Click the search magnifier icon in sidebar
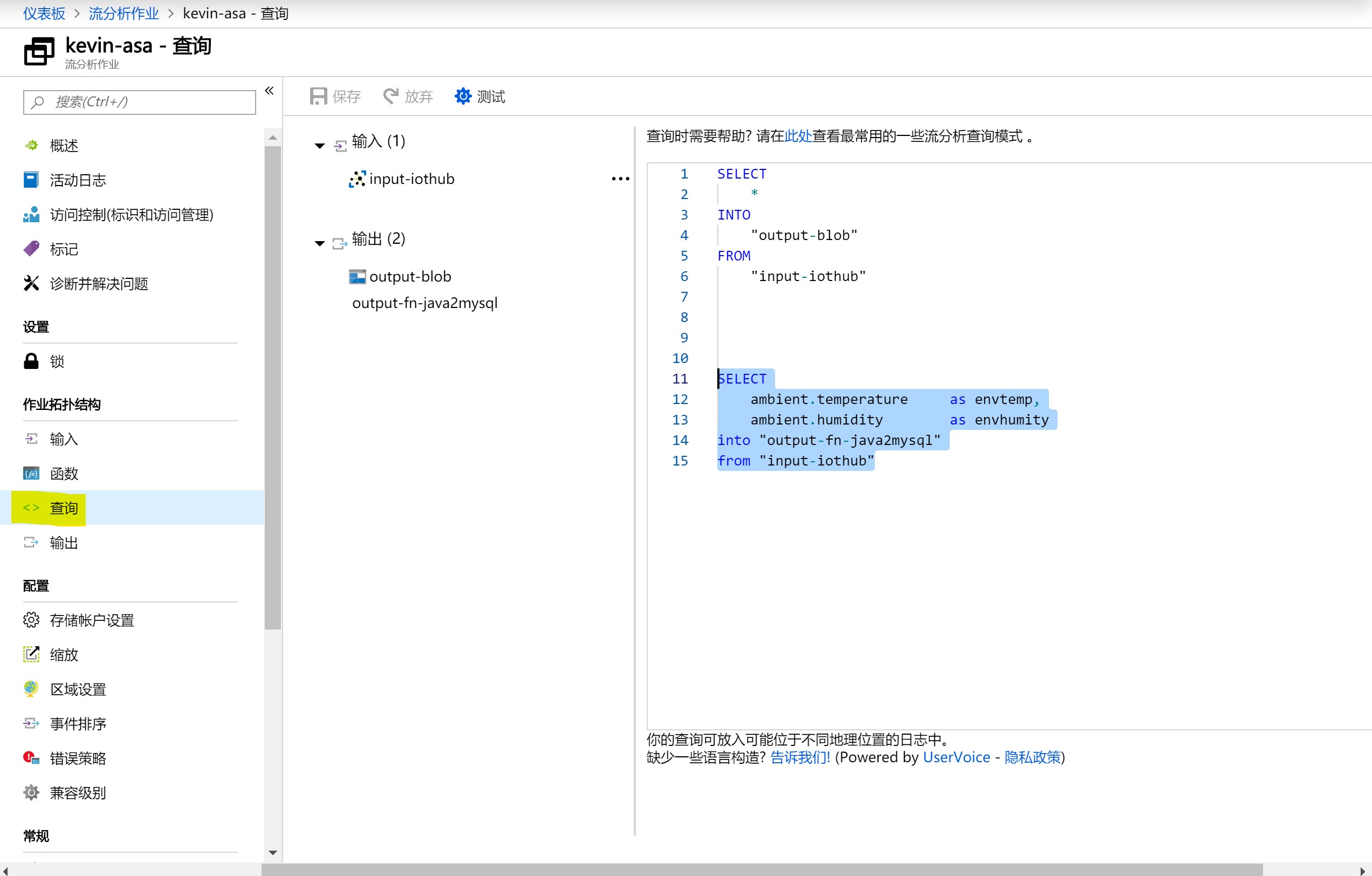Screen dimensions: 1372x876 click(x=38, y=102)
